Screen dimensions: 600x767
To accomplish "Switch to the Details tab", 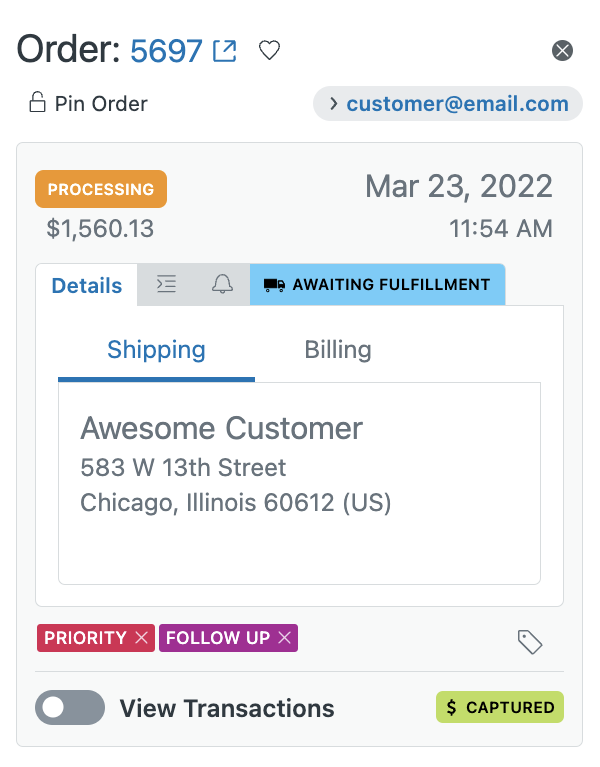I will click(x=87, y=286).
